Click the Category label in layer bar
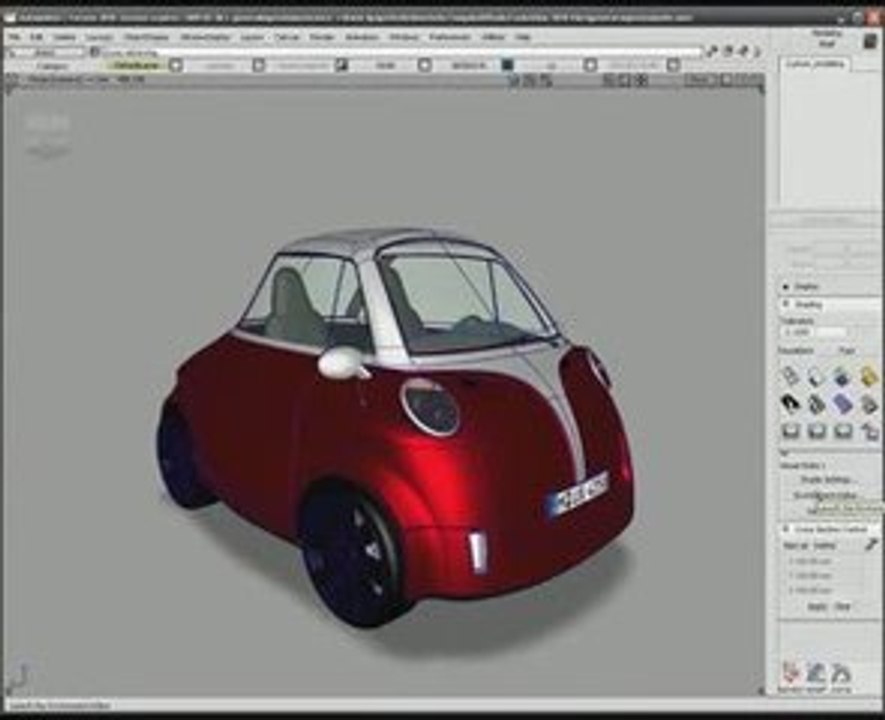885x720 pixels. tap(51, 66)
